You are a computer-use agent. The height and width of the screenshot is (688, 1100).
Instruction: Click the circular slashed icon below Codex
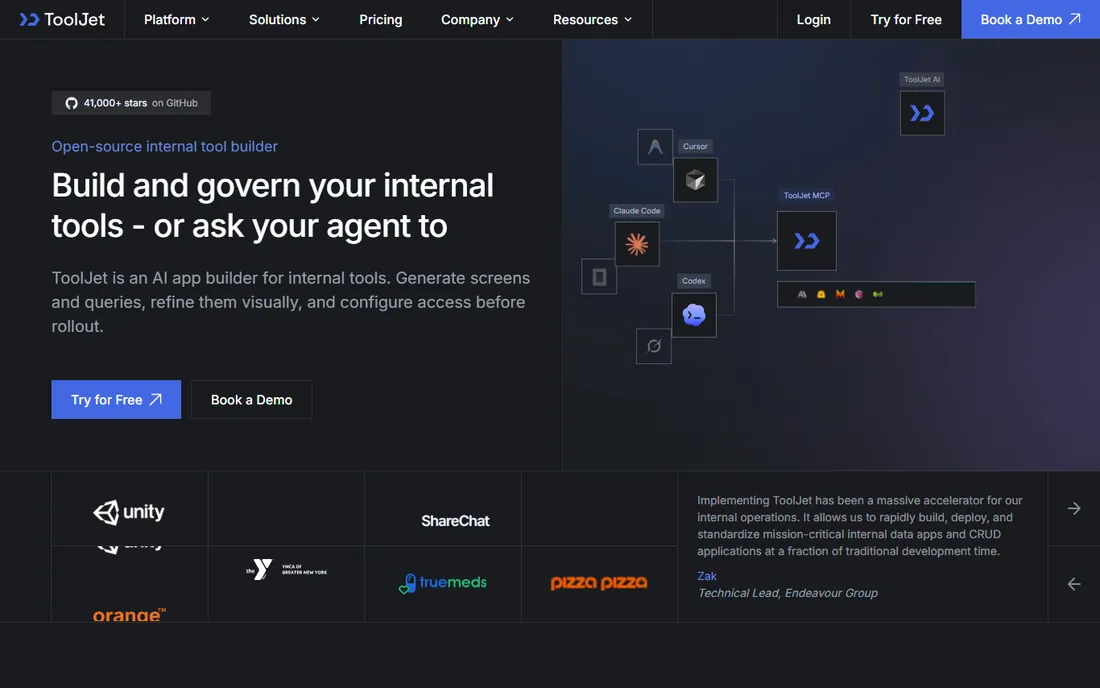[x=654, y=346]
